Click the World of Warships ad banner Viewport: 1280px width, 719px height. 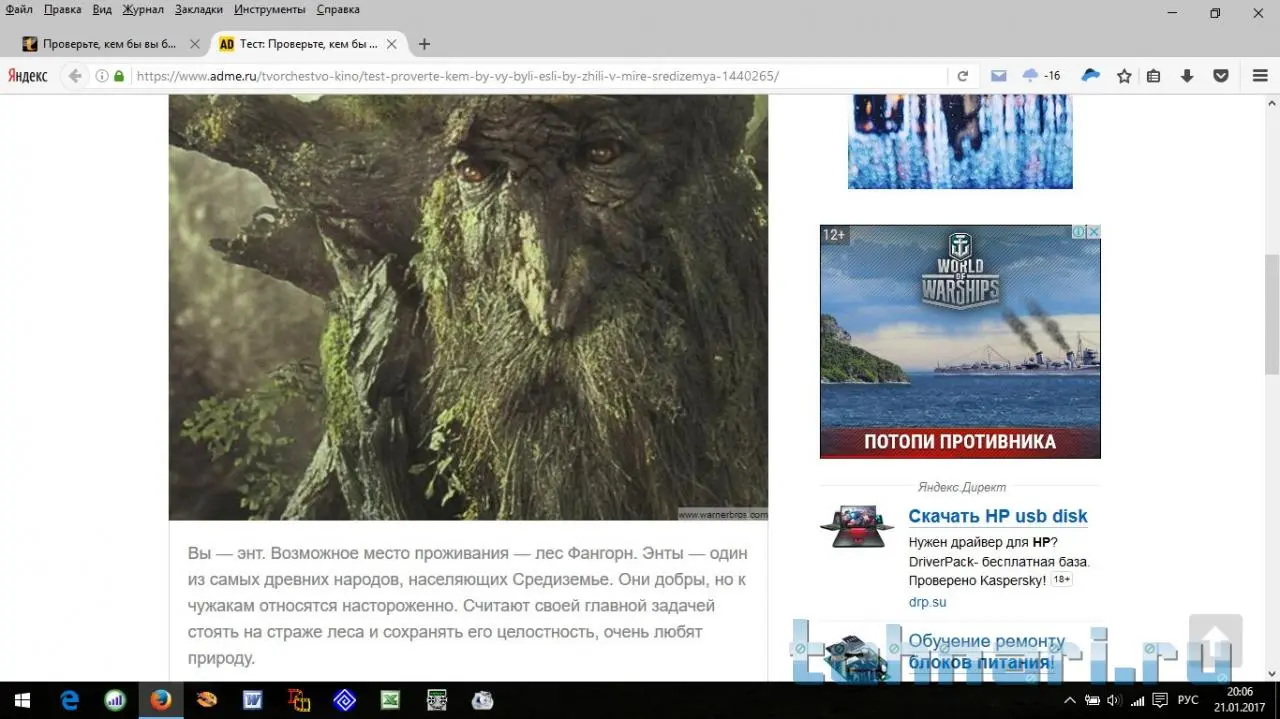click(x=960, y=341)
